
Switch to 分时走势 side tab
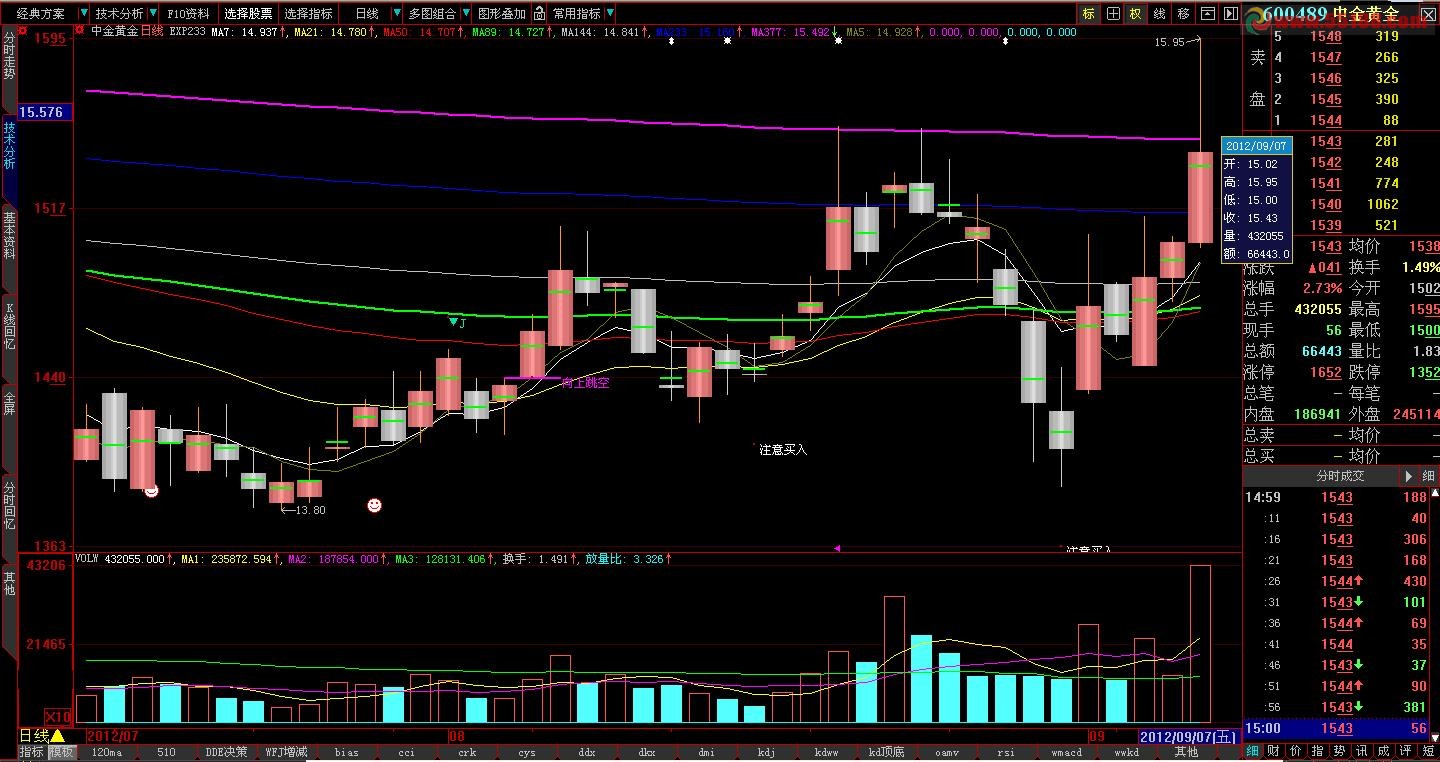9,68
